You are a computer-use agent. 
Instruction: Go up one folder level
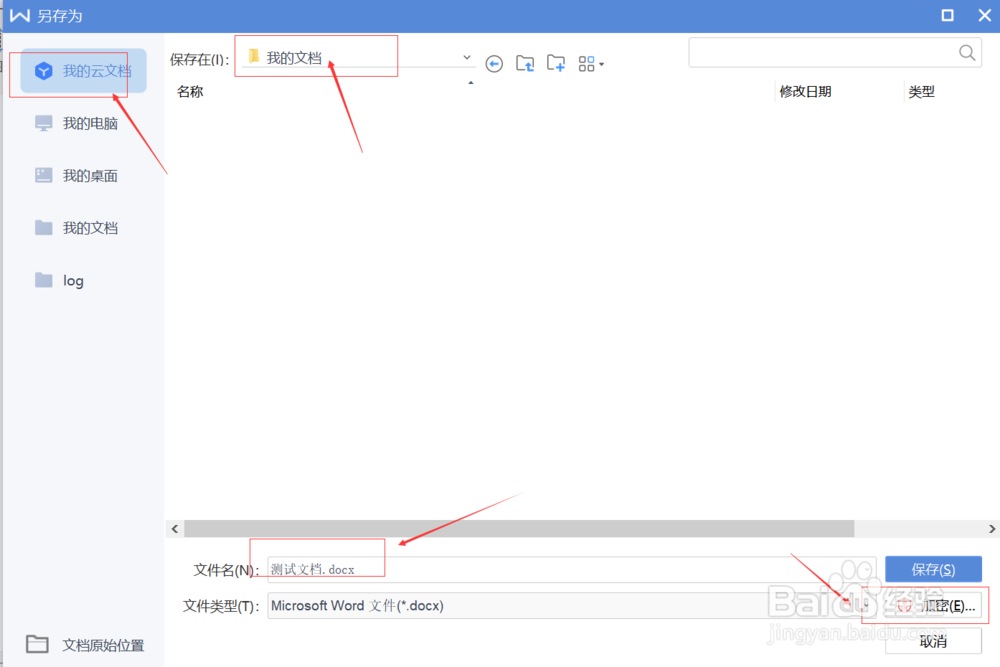tap(524, 63)
